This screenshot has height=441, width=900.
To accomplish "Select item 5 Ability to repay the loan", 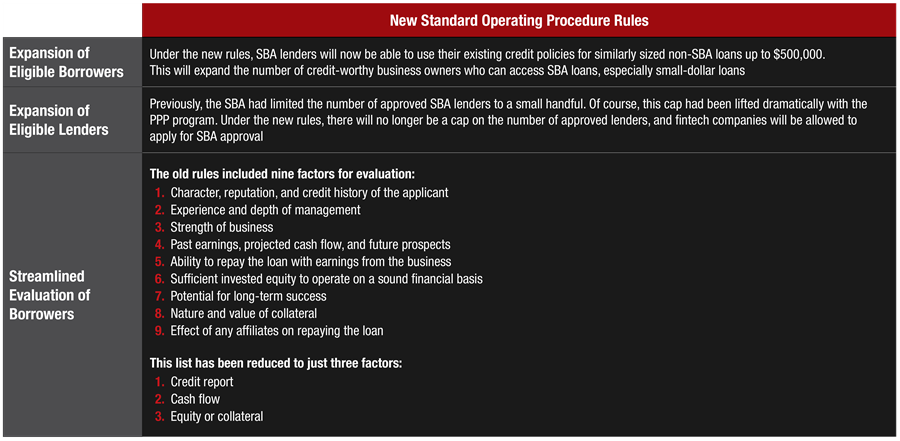I will pos(303,262).
